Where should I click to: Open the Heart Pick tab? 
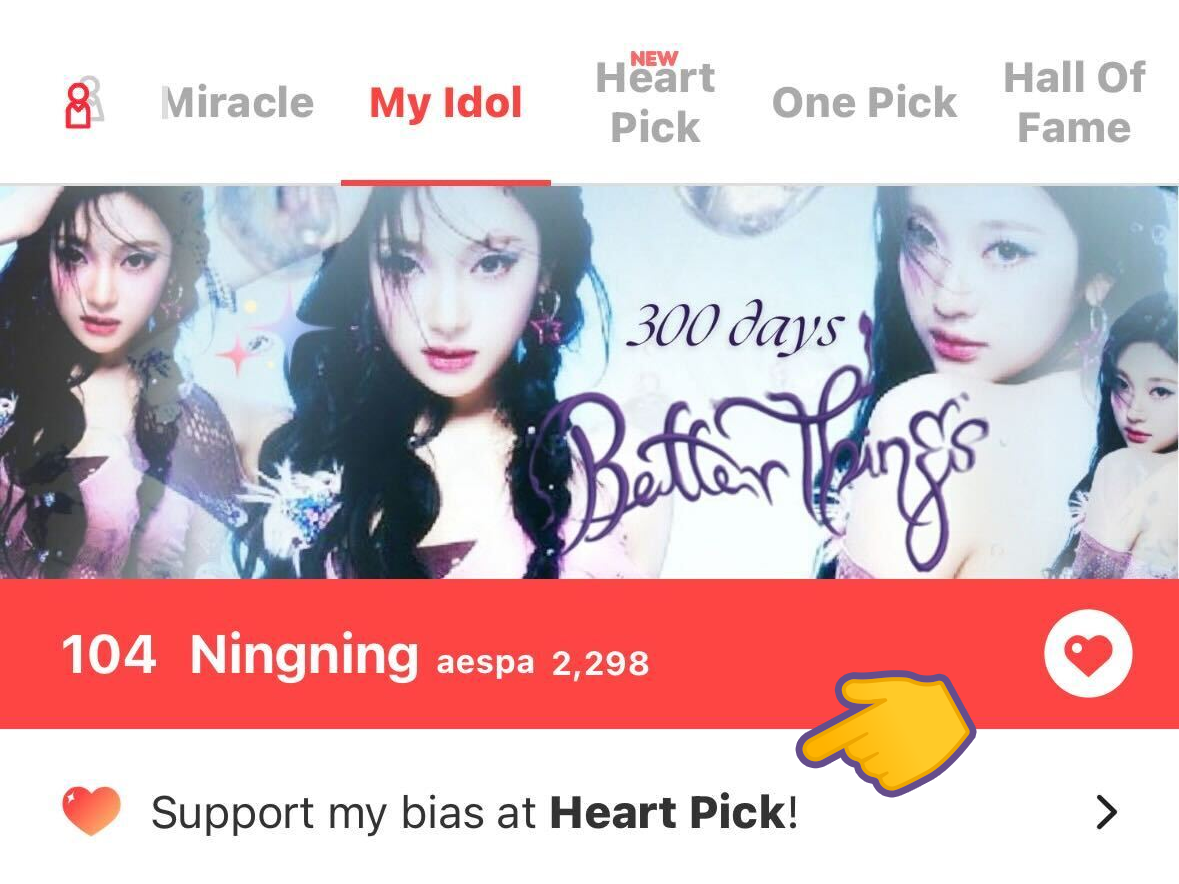point(655,103)
